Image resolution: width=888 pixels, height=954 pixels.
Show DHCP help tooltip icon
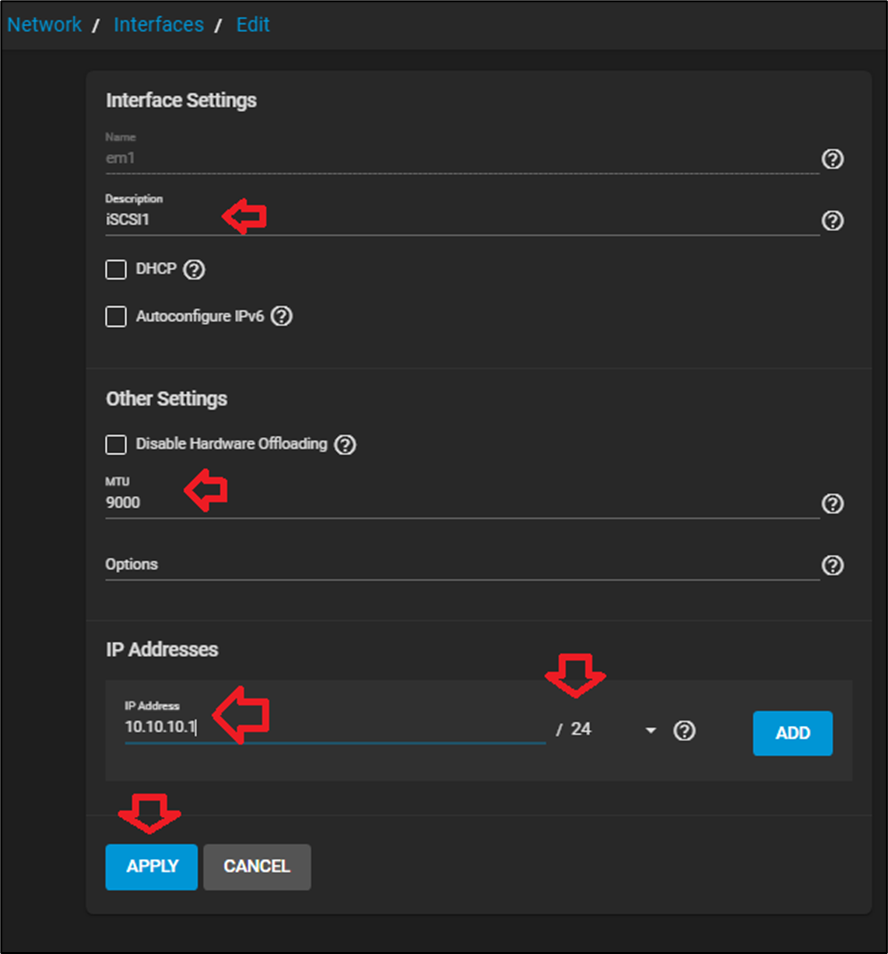tap(195, 270)
